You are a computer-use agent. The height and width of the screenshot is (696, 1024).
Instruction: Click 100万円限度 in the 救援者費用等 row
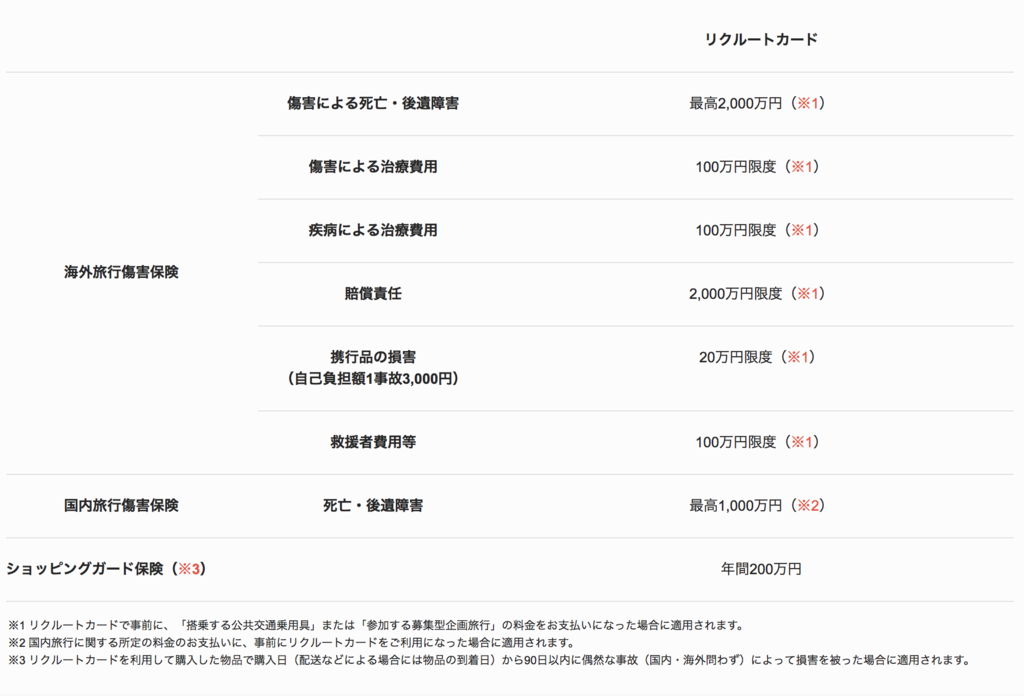pyautogui.click(x=735, y=442)
